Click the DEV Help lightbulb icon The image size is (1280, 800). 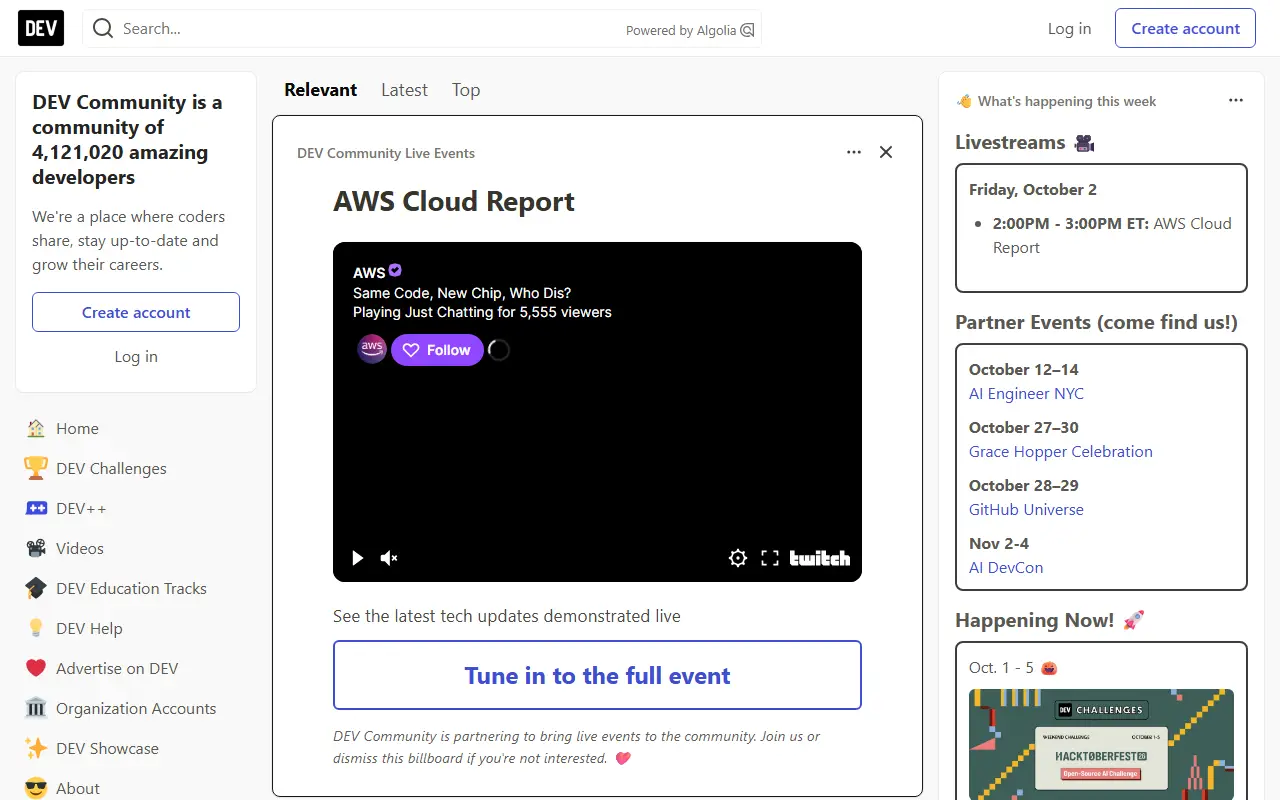36,628
